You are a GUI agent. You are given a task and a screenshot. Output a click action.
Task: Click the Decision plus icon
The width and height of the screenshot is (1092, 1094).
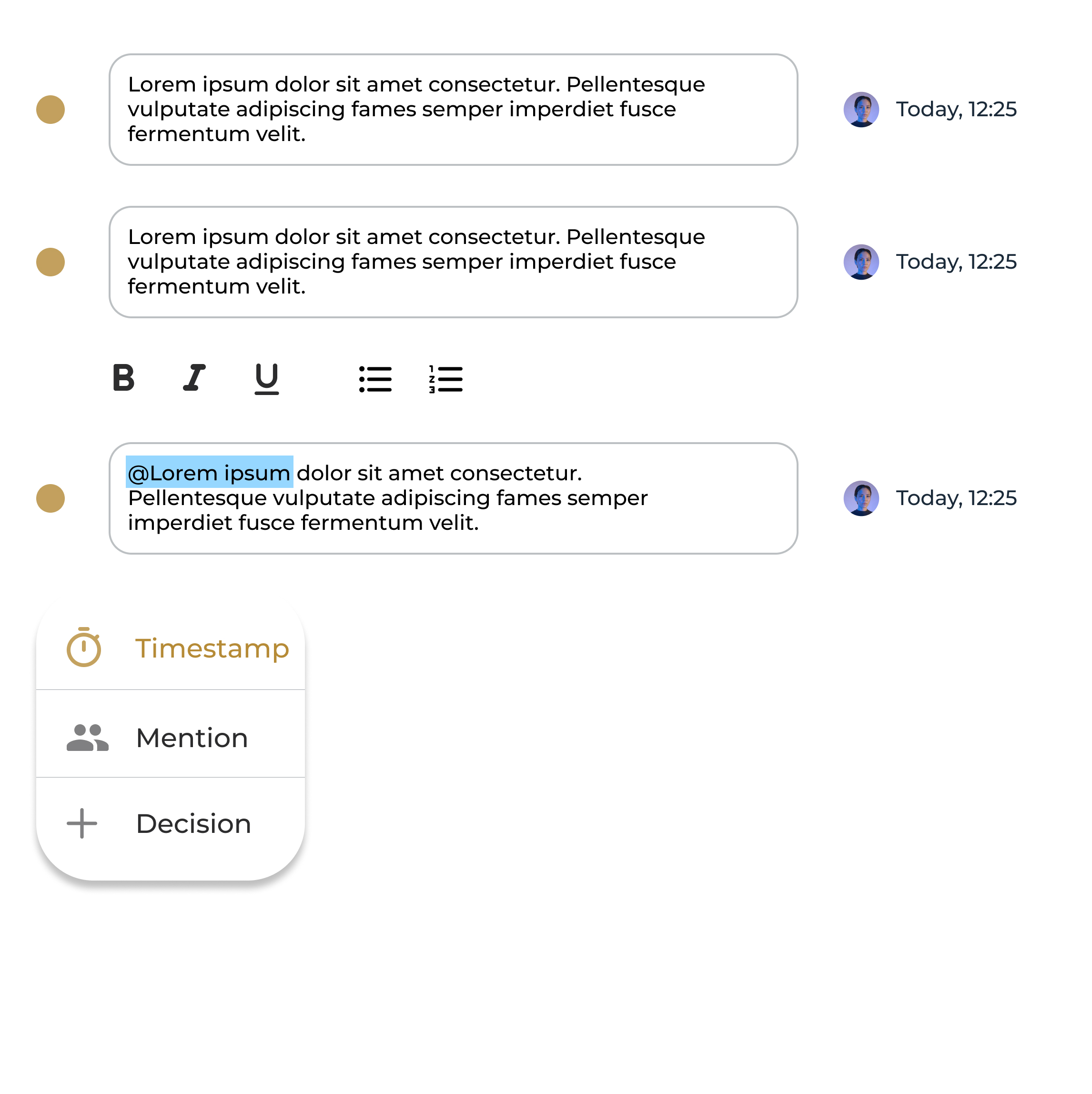tap(82, 823)
